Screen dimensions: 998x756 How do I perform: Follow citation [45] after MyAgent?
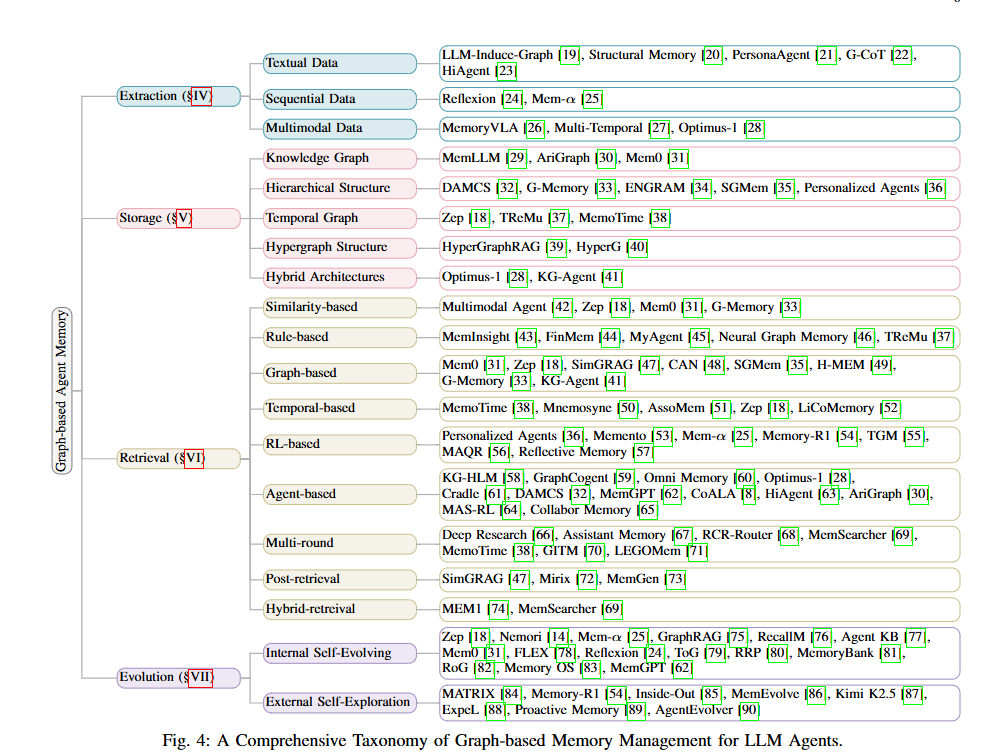pyautogui.click(x=699, y=337)
